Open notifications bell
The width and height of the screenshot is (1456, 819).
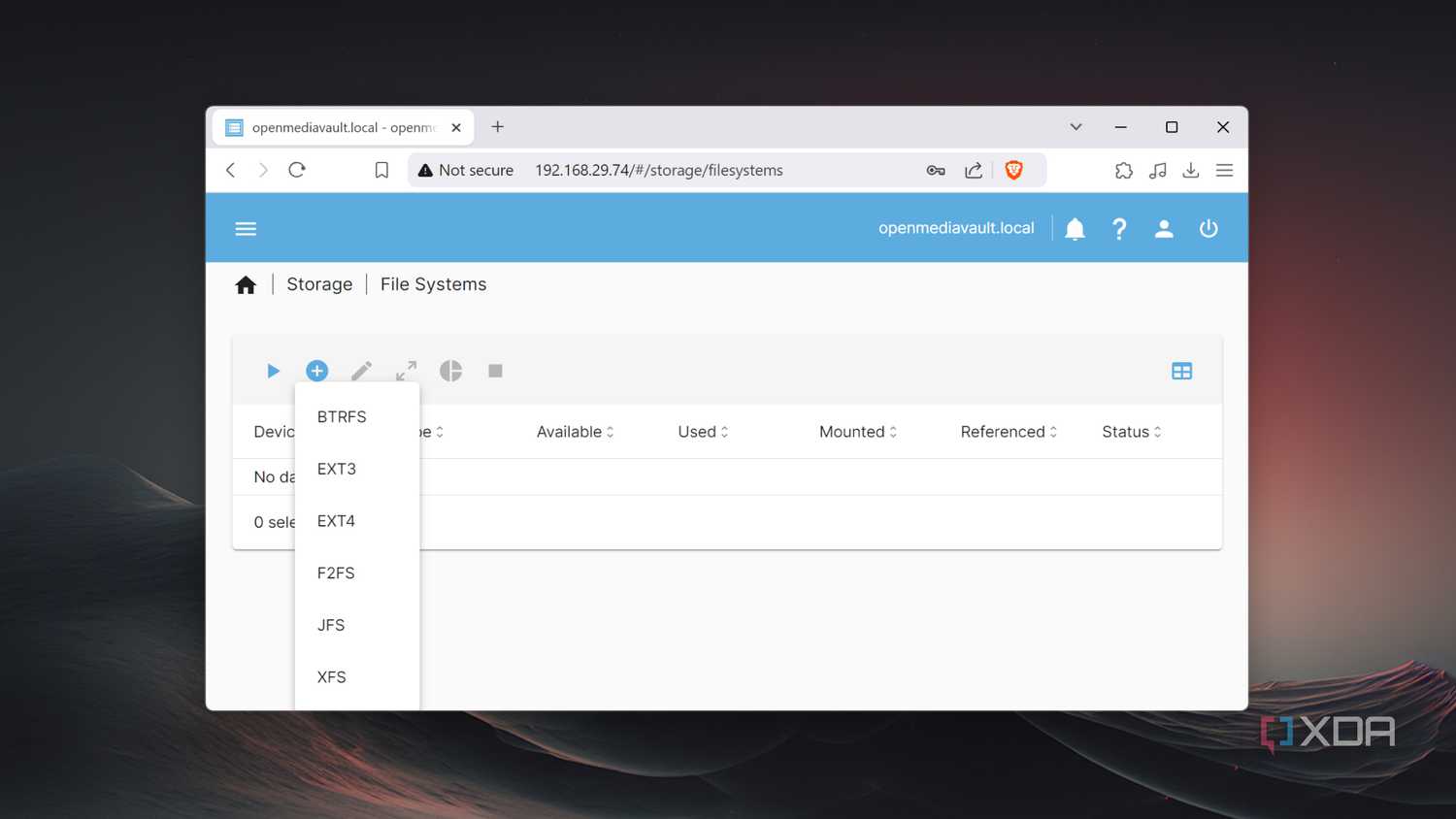(x=1075, y=229)
